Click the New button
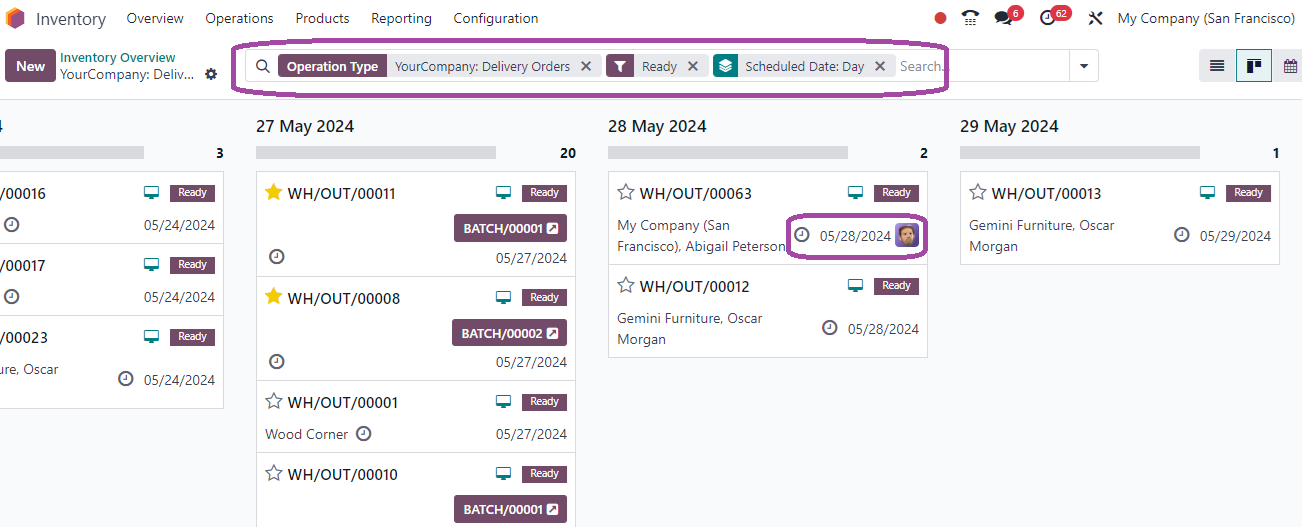The image size is (1302, 527). coord(30,66)
